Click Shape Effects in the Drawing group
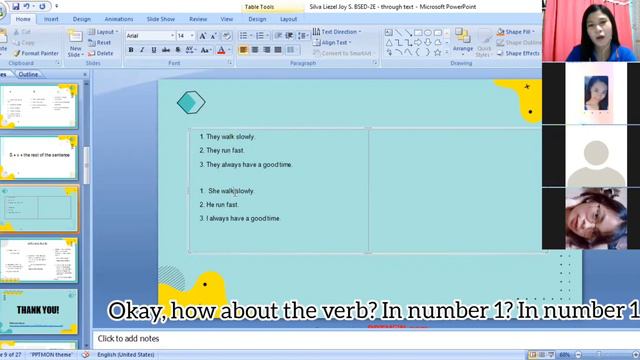Viewport: 640px width, 360px height. click(x=518, y=53)
